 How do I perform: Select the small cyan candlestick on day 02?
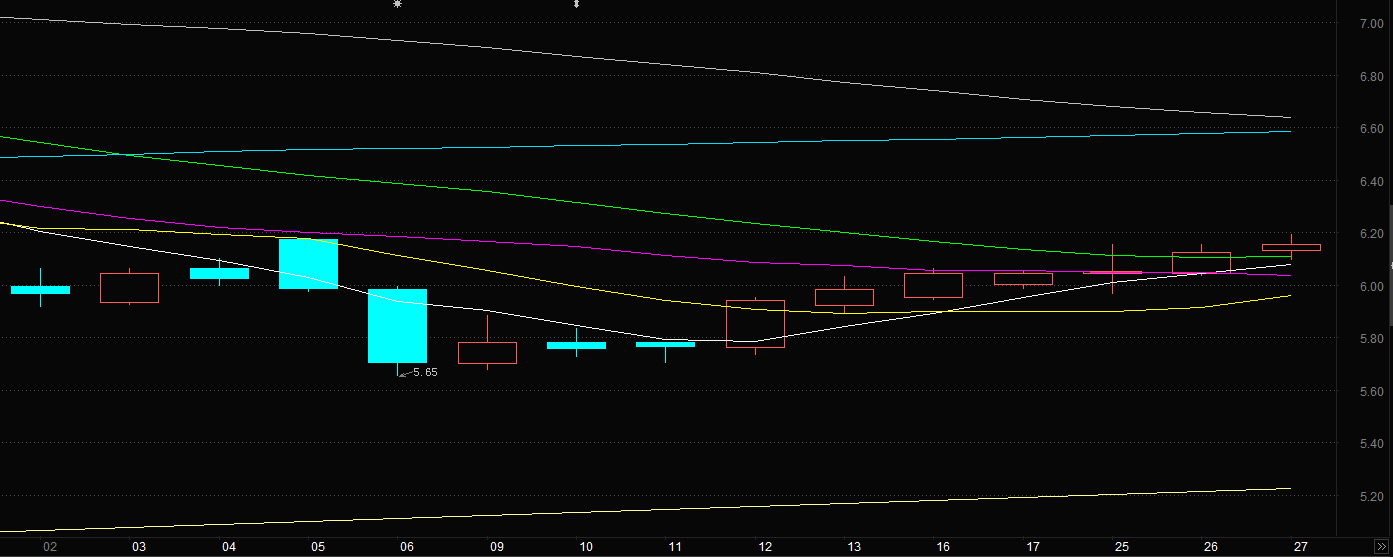click(x=41, y=289)
